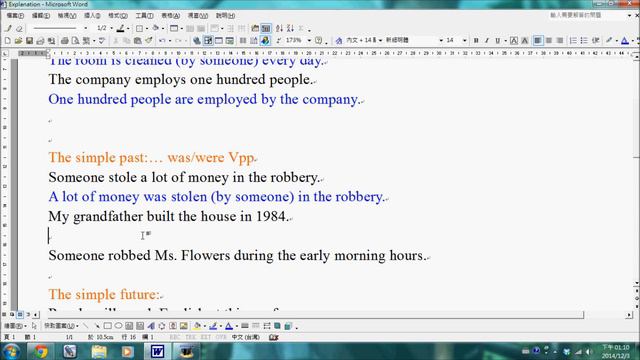Expand the border color arrow
The image size is (640, 360).
(128, 28)
